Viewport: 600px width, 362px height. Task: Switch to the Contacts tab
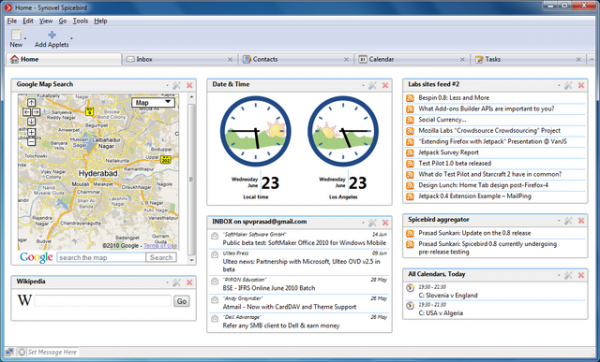(x=295, y=59)
